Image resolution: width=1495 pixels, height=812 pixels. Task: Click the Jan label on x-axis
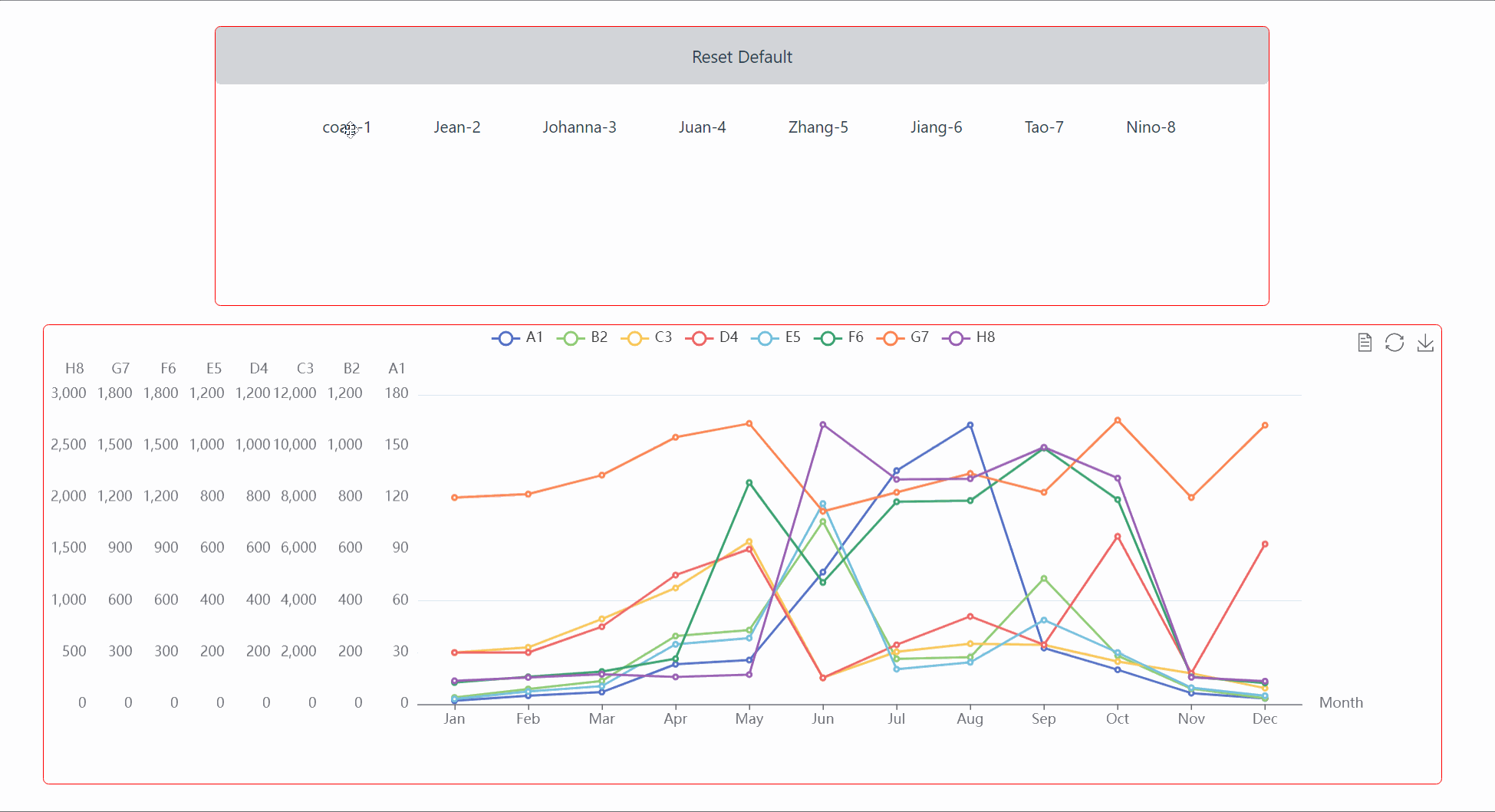[x=454, y=718]
